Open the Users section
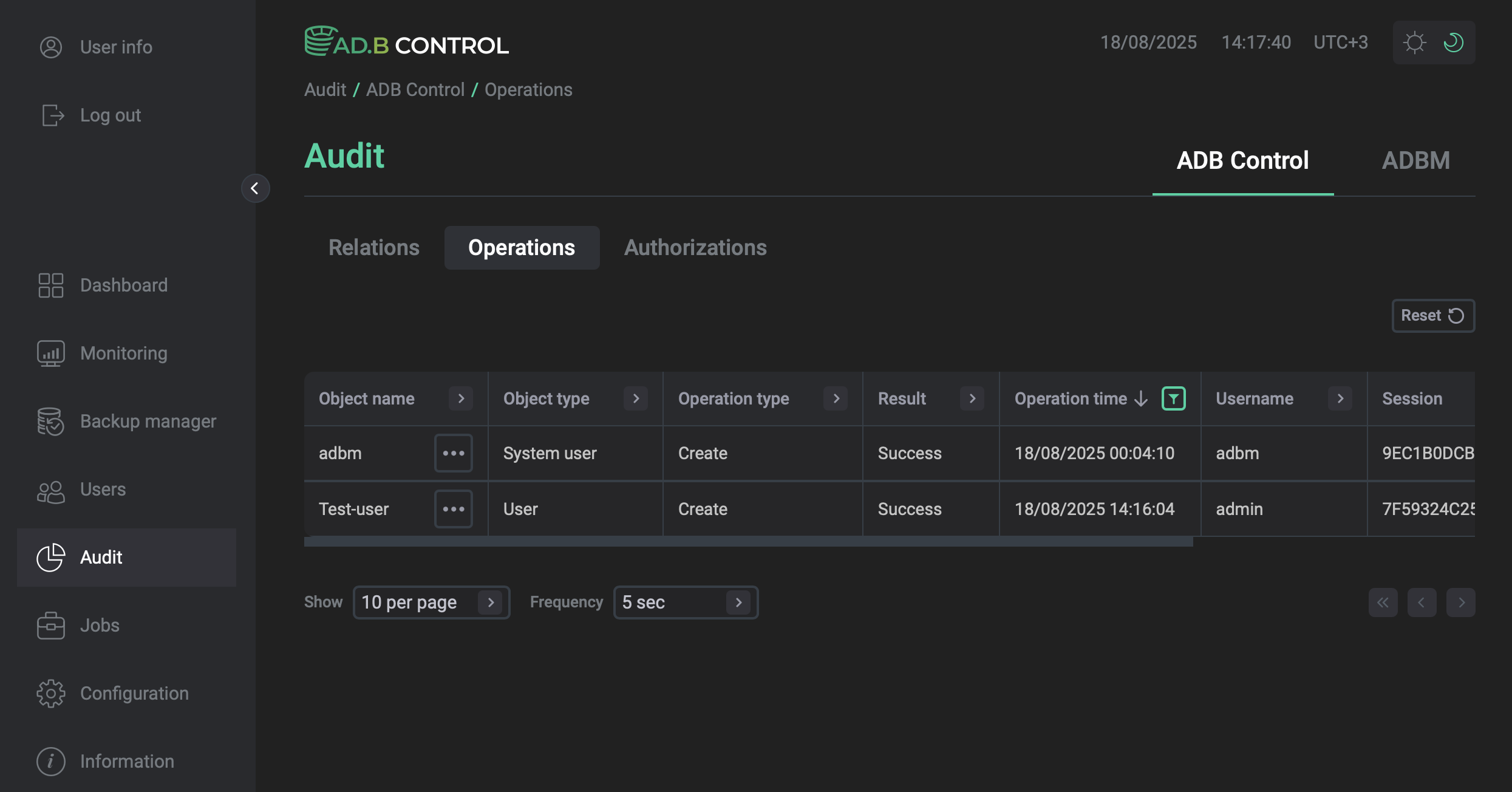The image size is (1512, 792). (x=103, y=489)
